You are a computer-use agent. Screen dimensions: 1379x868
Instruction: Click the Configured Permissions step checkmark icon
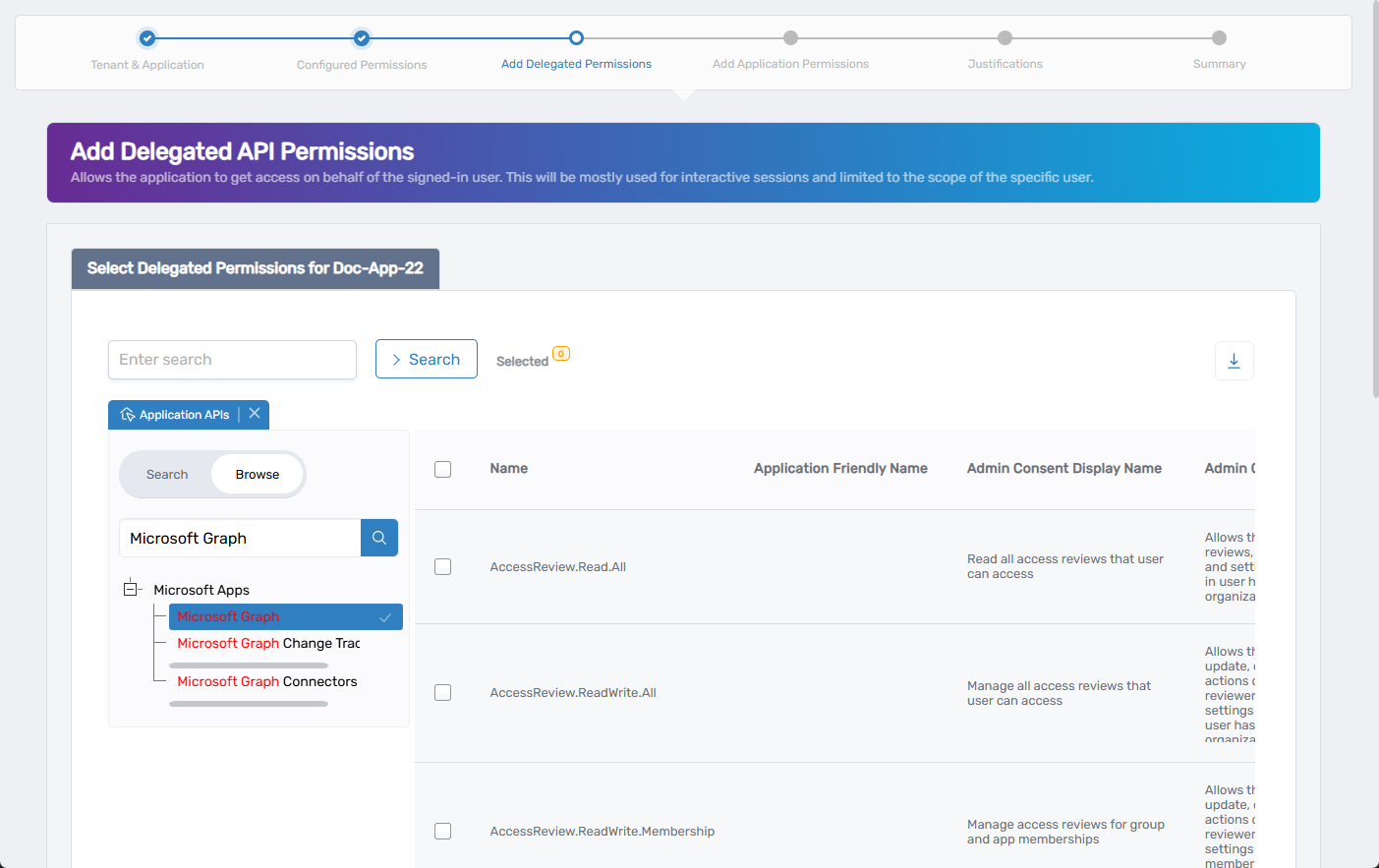pos(361,37)
